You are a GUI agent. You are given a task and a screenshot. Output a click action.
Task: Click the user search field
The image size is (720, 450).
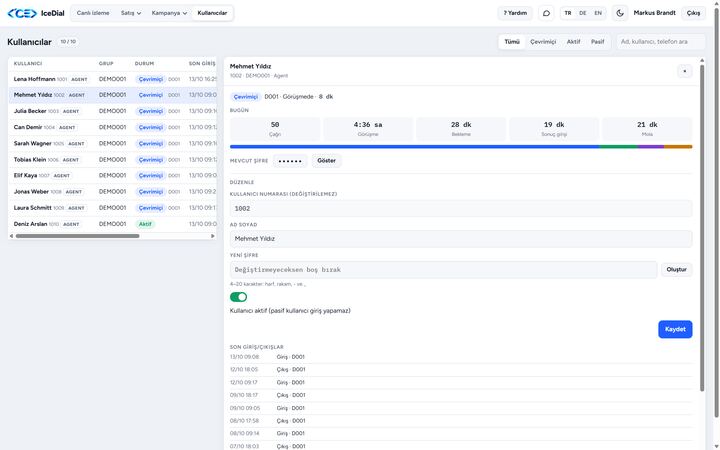click(x=661, y=42)
